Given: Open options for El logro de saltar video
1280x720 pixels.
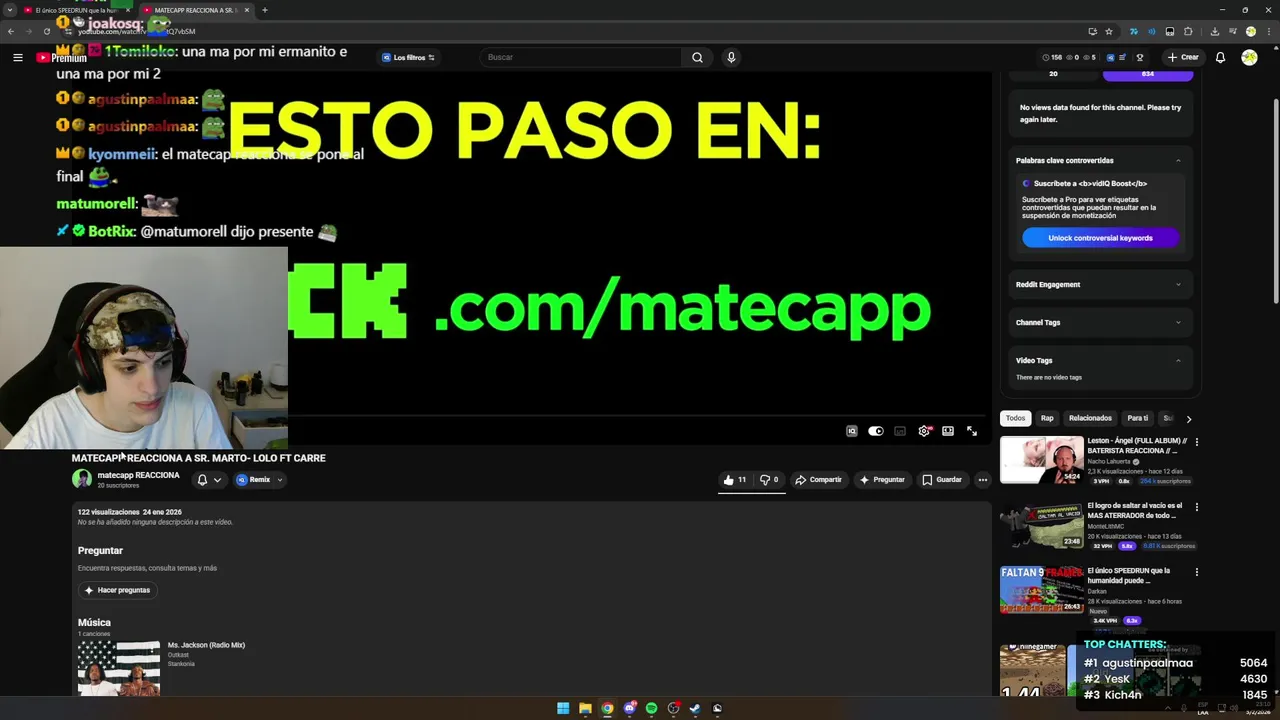Looking at the screenshot, I should [1196, 507].
